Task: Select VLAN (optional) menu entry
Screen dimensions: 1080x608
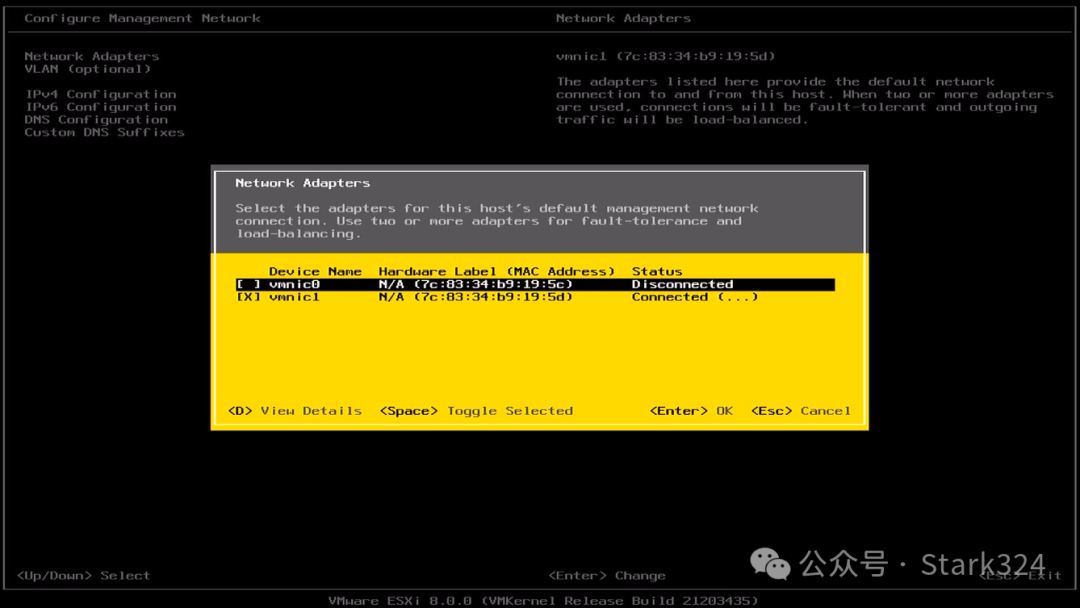Action: click(87, 69)
